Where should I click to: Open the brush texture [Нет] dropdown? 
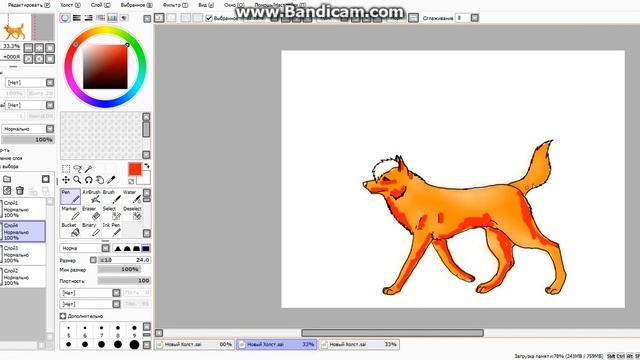90,304
